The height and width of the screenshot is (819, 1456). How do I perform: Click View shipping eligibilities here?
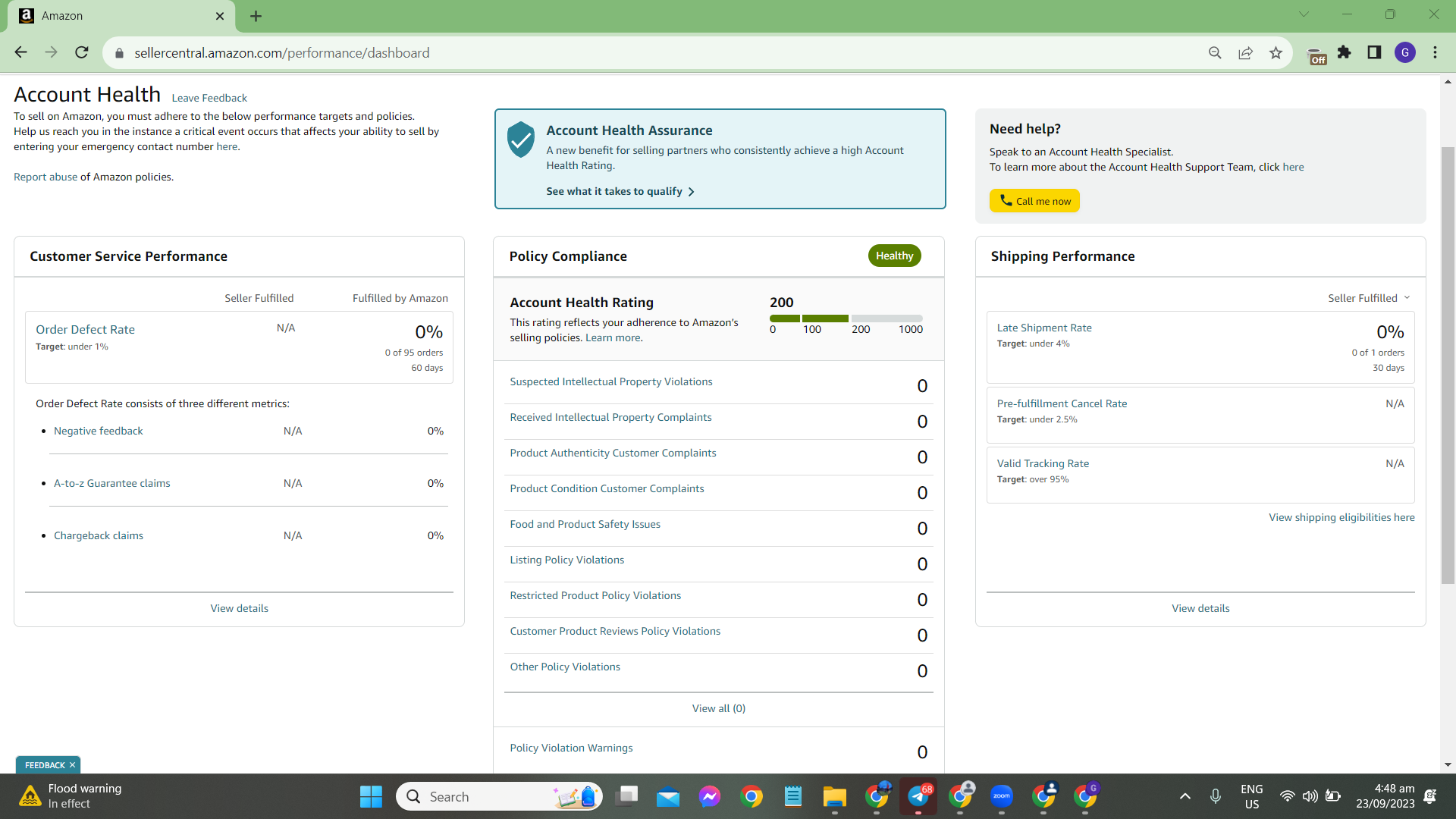[x=1341, y=517]
